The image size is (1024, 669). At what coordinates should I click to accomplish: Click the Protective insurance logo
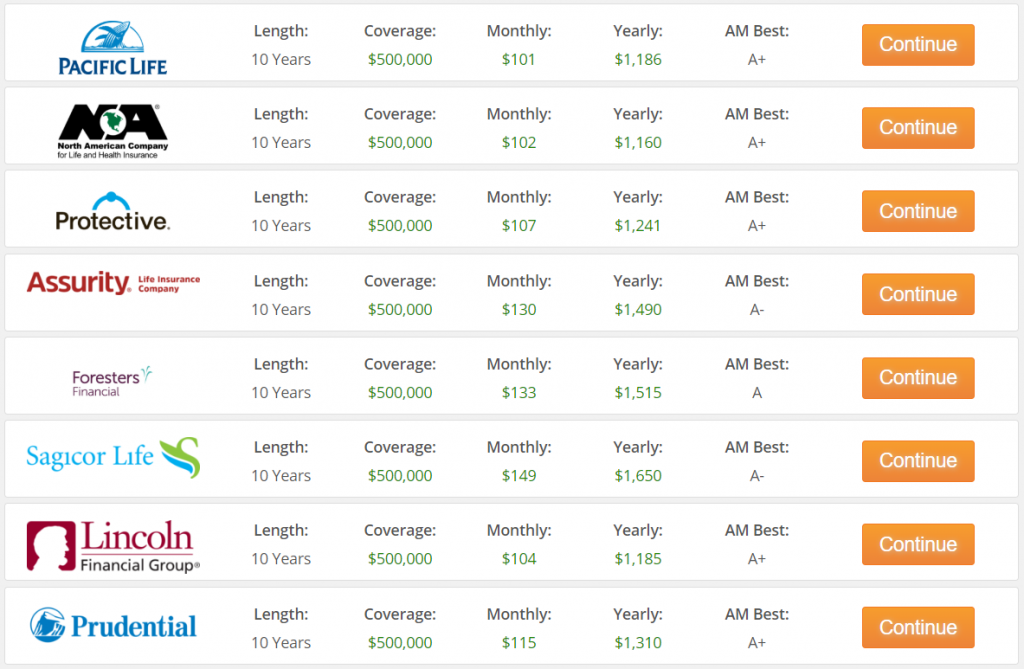112,210
